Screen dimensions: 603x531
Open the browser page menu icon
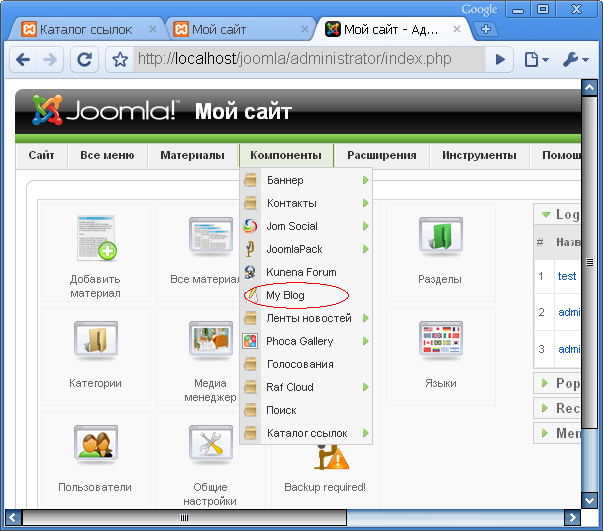click(536, 60)
